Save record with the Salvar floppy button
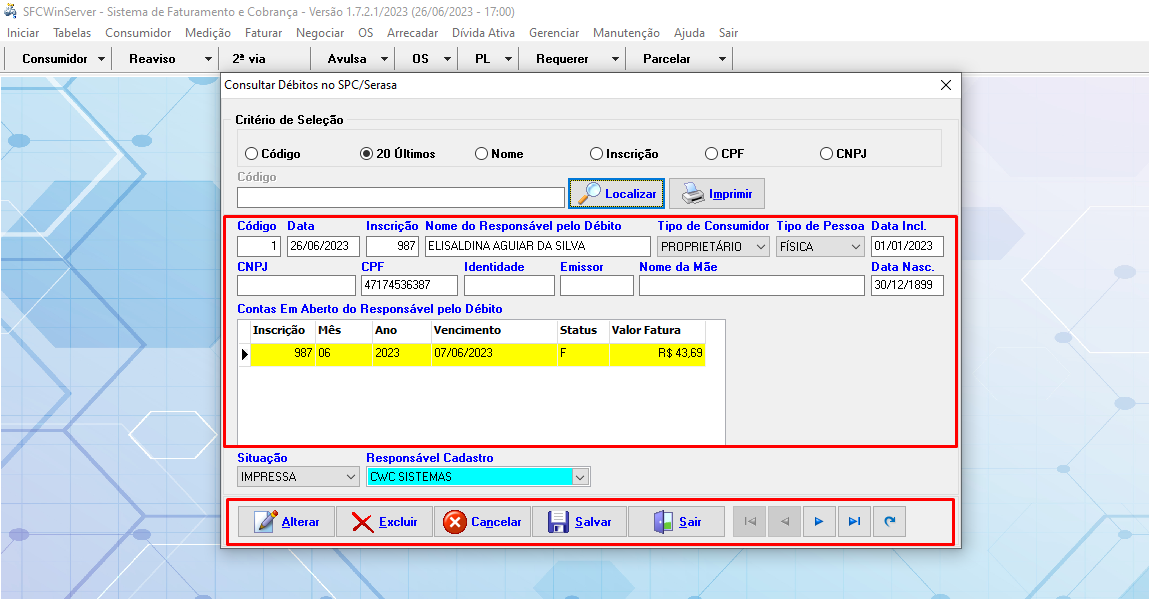 pyautogui.click(x=578, y=522)
